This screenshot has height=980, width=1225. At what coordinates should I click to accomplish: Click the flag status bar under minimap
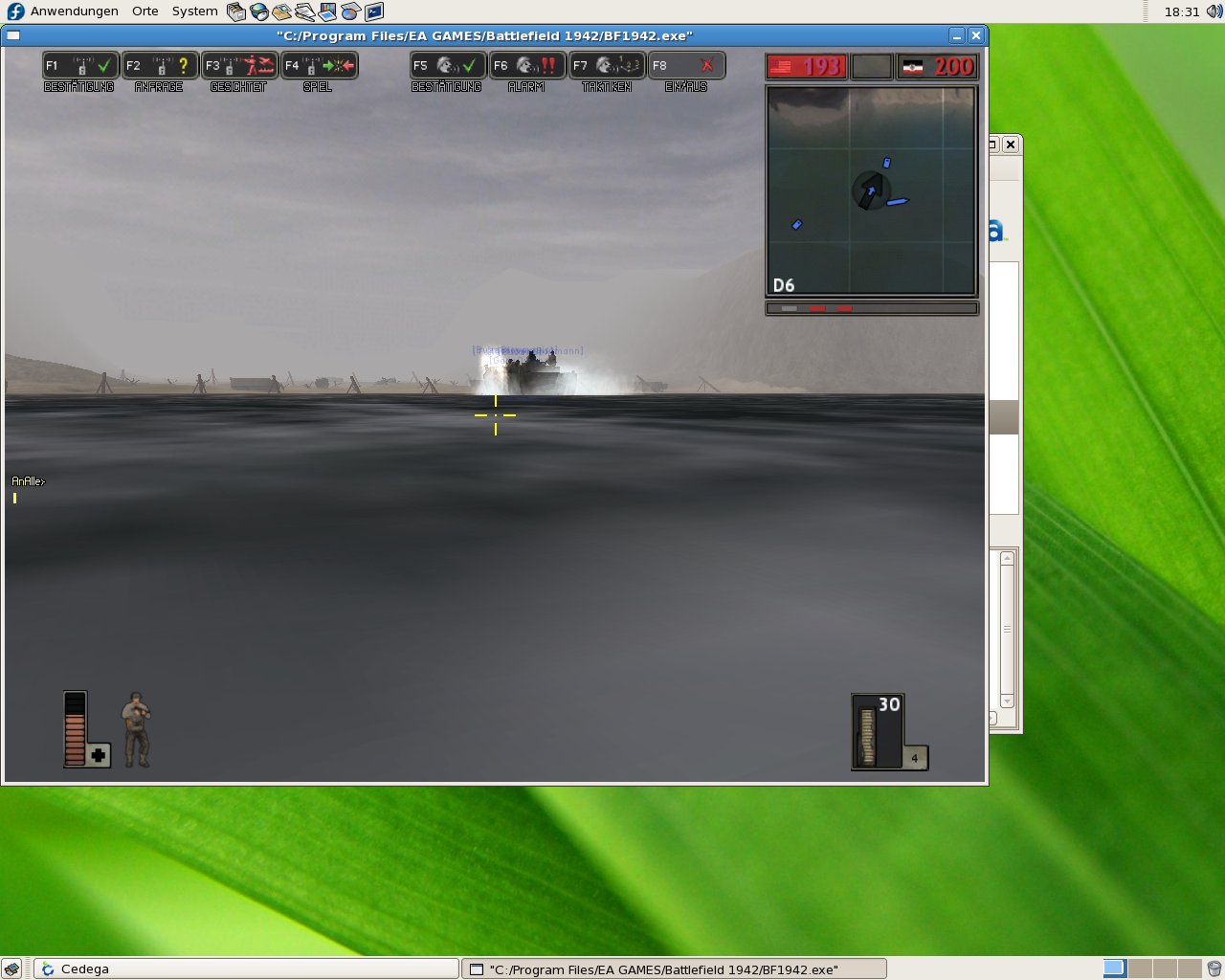click(x=872, y=308)
